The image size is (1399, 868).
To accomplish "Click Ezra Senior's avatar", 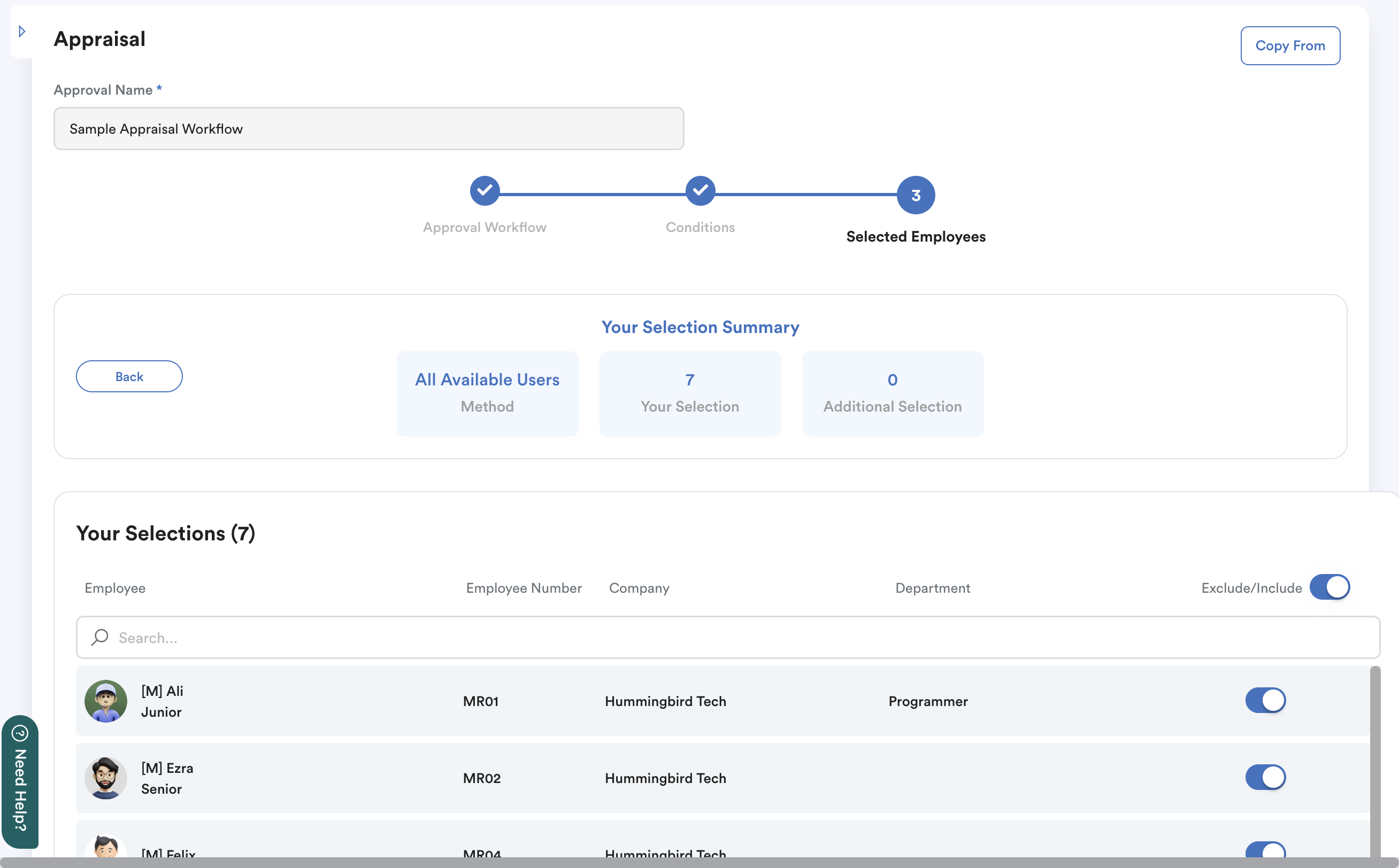I will point(106,778).
